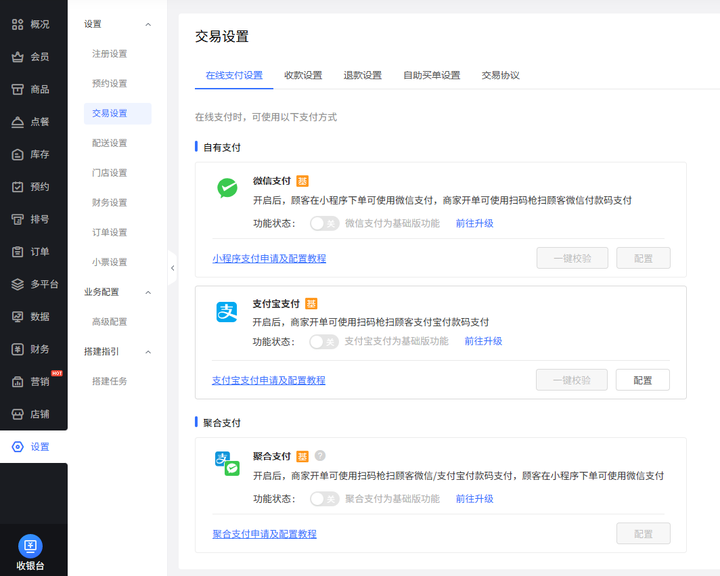The image size is (720, 576).
Task: Open 配送设置 in settings menu
Action: pos(109,143)
